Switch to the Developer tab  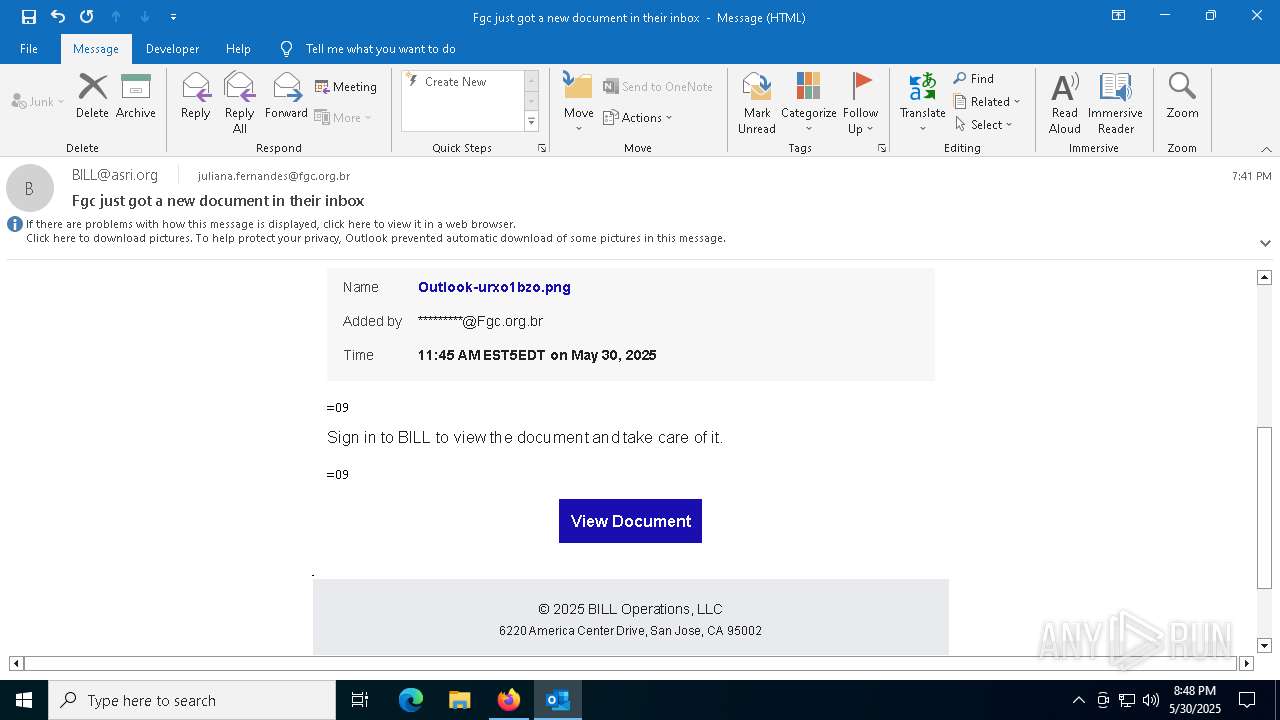pyautogui.click(x=172, y=49)
